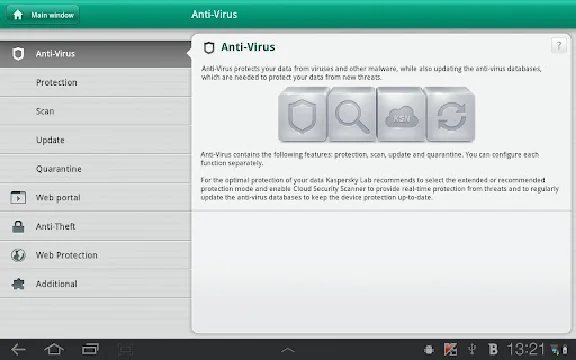Tap the Android back arrow
This screenshot has width=576, height=360.
[18, 349]
